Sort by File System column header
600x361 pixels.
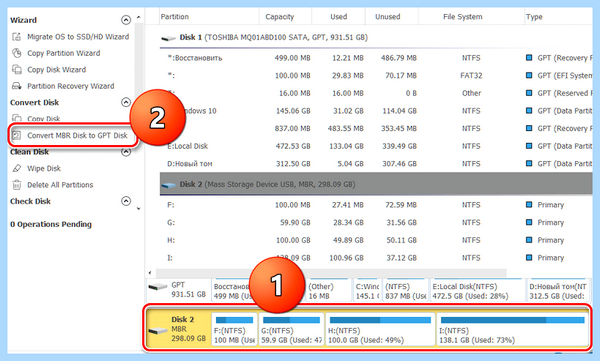pyautogui.click(x=463, y=17)
